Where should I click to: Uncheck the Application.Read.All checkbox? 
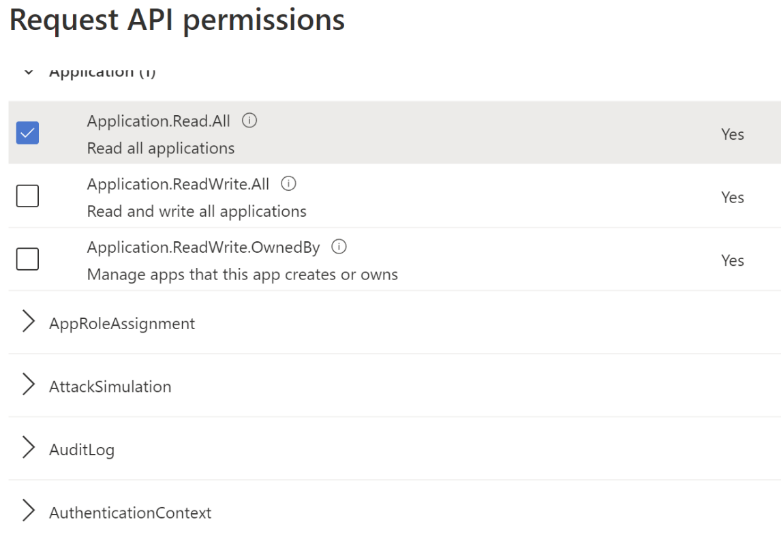pos(27,133)
